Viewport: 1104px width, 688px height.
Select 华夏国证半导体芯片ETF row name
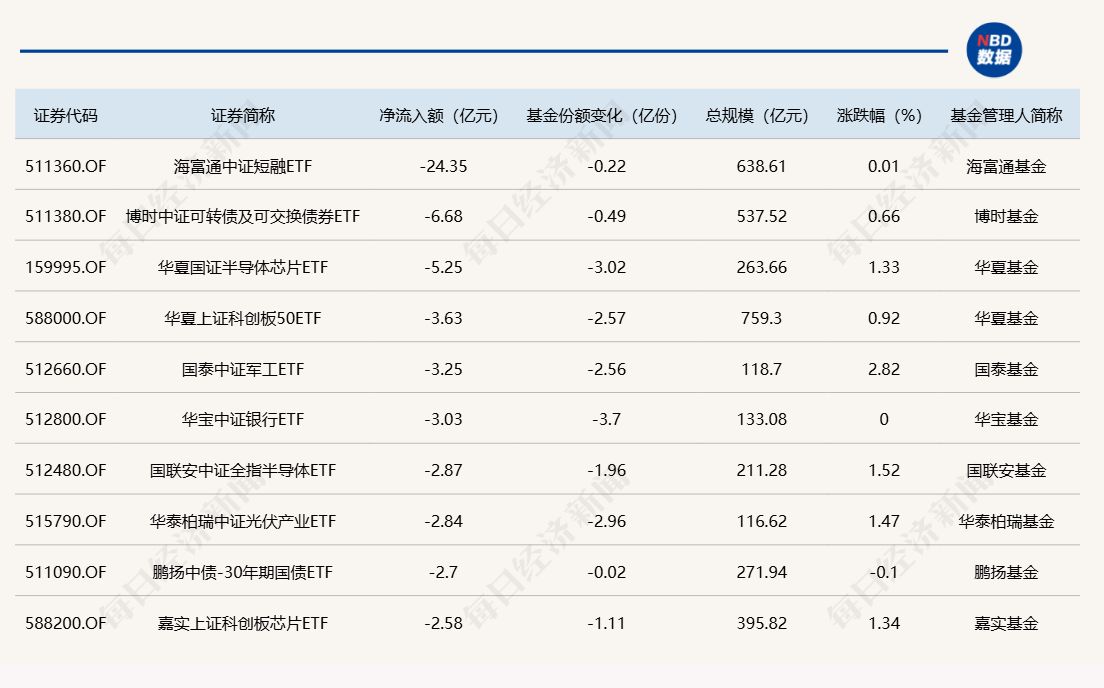[243, 268]
